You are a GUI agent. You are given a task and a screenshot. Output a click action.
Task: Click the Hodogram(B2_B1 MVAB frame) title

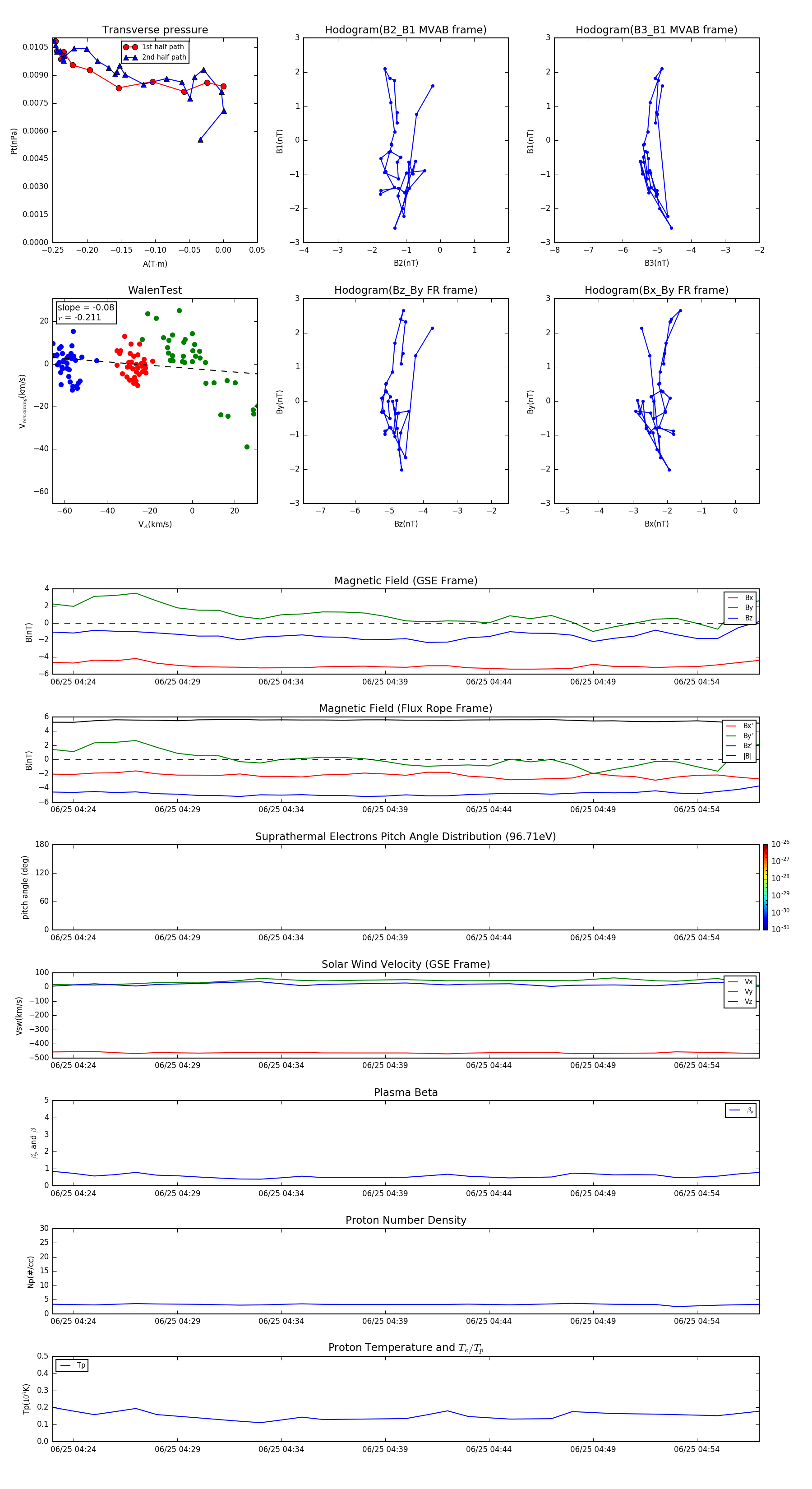406,30
